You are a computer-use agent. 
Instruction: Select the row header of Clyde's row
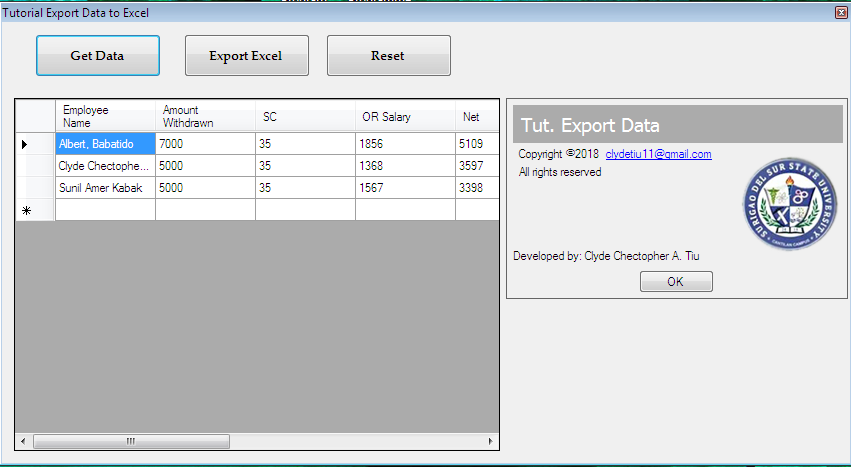point(35,166)
